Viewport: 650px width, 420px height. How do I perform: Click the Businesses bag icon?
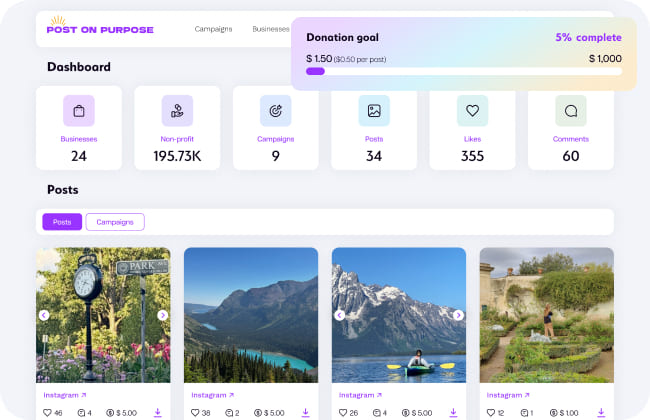pos(78,110)
